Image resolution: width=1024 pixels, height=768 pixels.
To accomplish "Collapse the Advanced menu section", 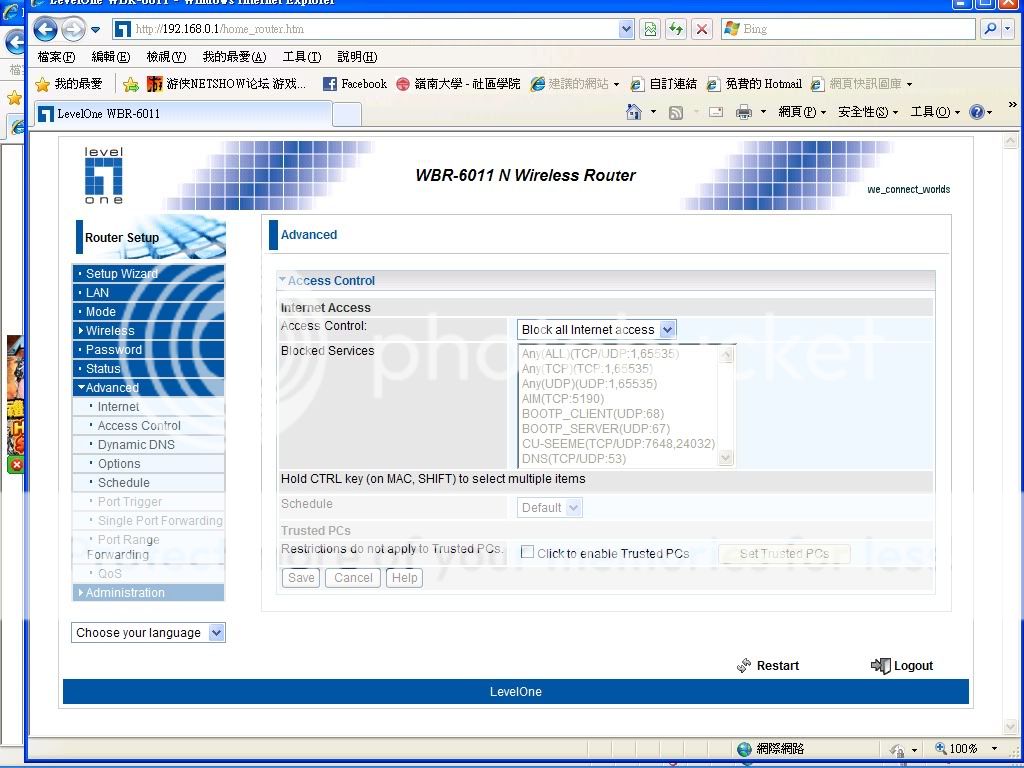I will tap(111, 388).
